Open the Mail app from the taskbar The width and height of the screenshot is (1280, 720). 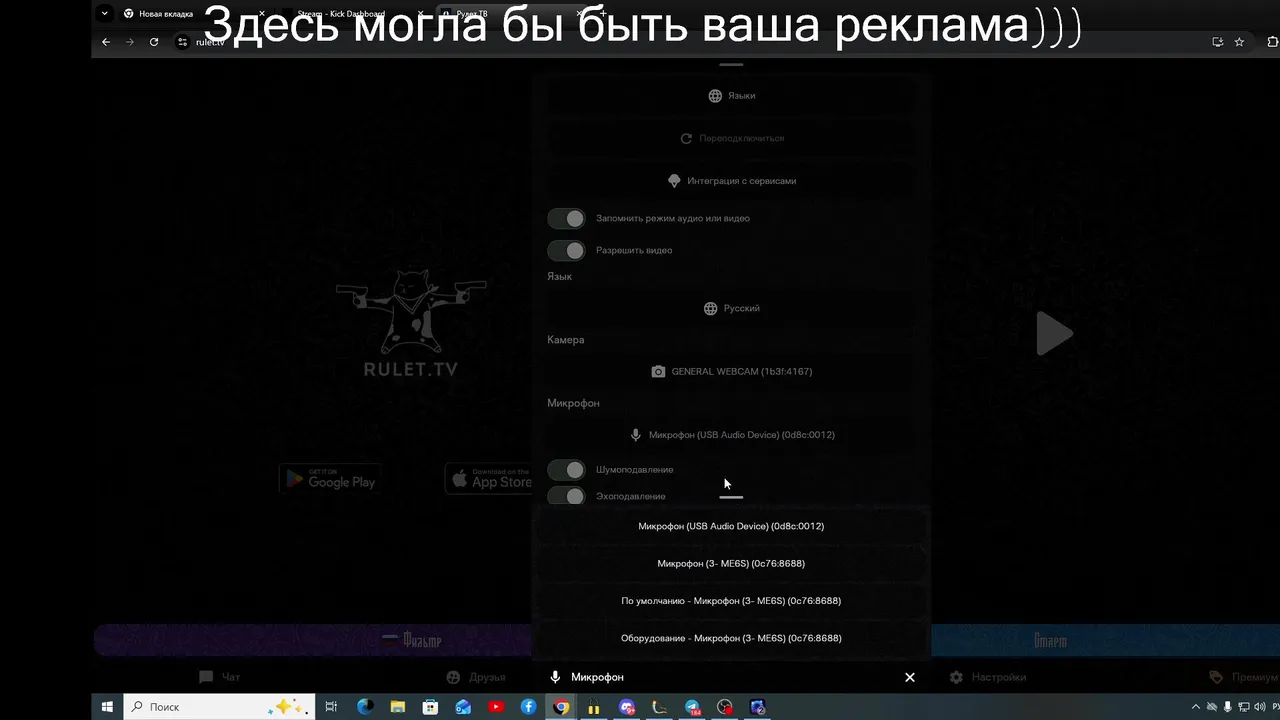463,707
